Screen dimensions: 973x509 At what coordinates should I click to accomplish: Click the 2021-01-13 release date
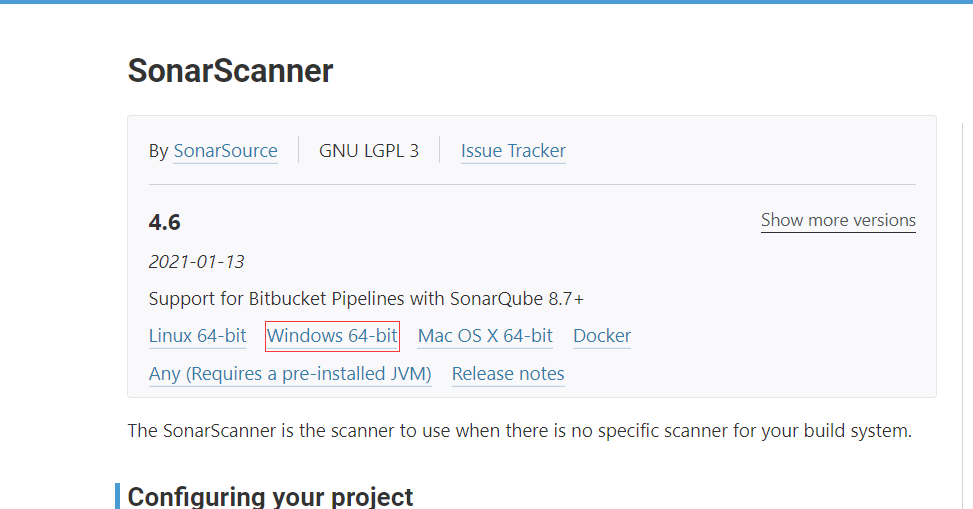[196, 262]
